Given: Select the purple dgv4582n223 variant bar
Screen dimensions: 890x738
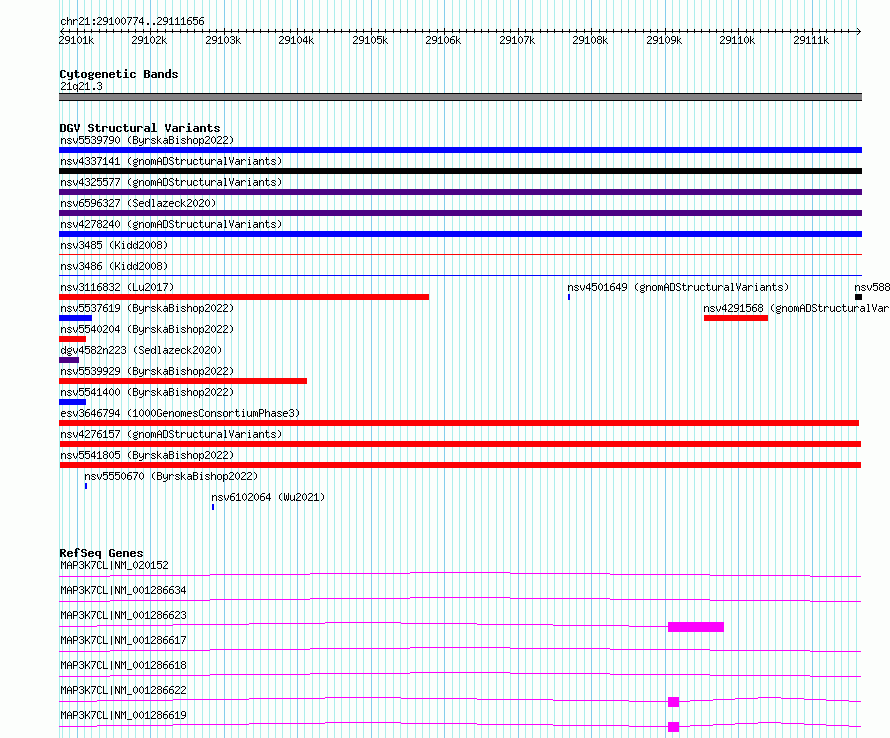Looking at the screenshot, I should pos(69,360).
